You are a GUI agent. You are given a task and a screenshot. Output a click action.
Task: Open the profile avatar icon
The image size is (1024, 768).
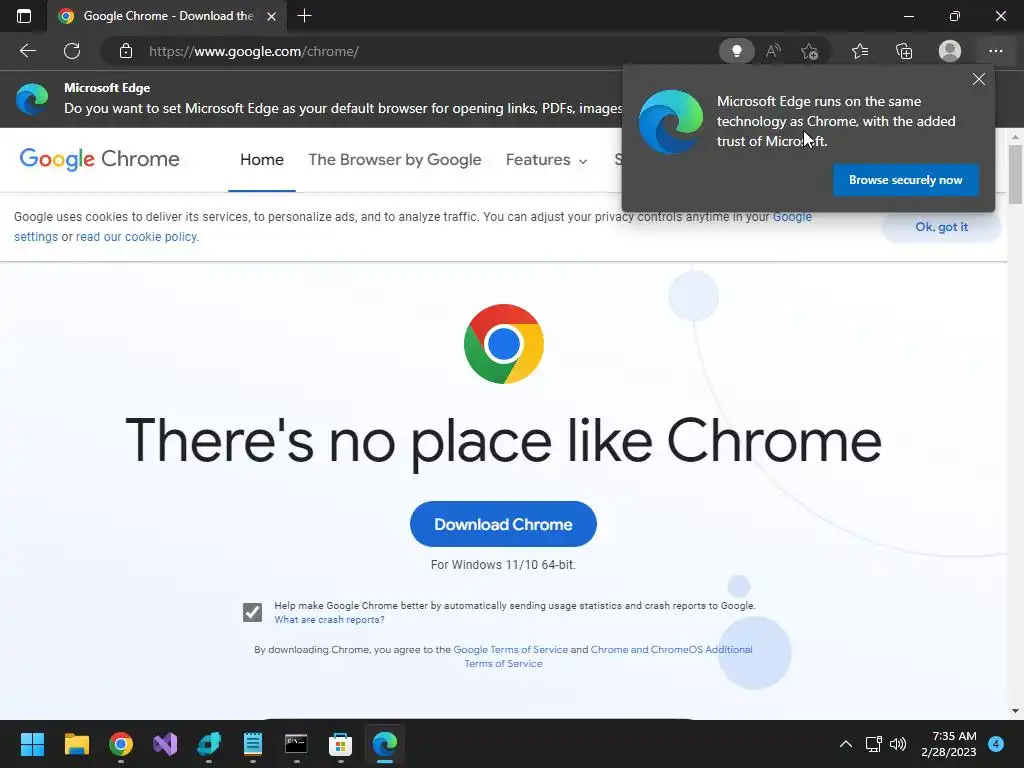(950, 51)
